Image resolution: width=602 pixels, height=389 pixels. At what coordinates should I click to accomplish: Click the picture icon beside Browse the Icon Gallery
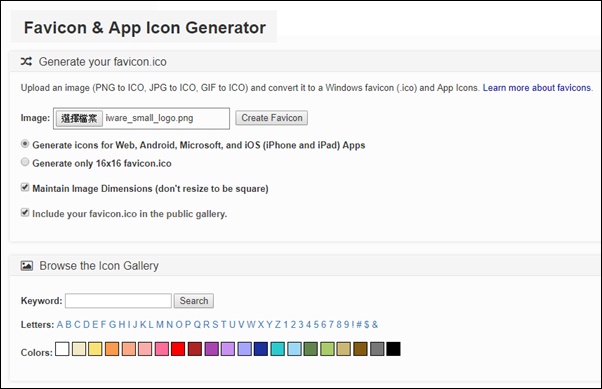click(26, 265)
